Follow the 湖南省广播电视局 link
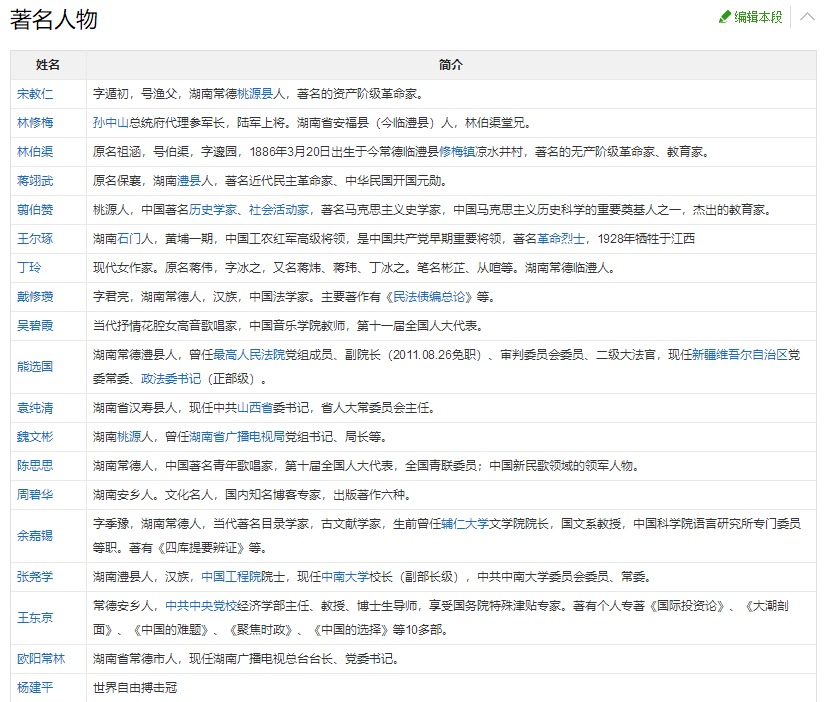The width and height of the screenshot is (829, 702). (237, 437)
